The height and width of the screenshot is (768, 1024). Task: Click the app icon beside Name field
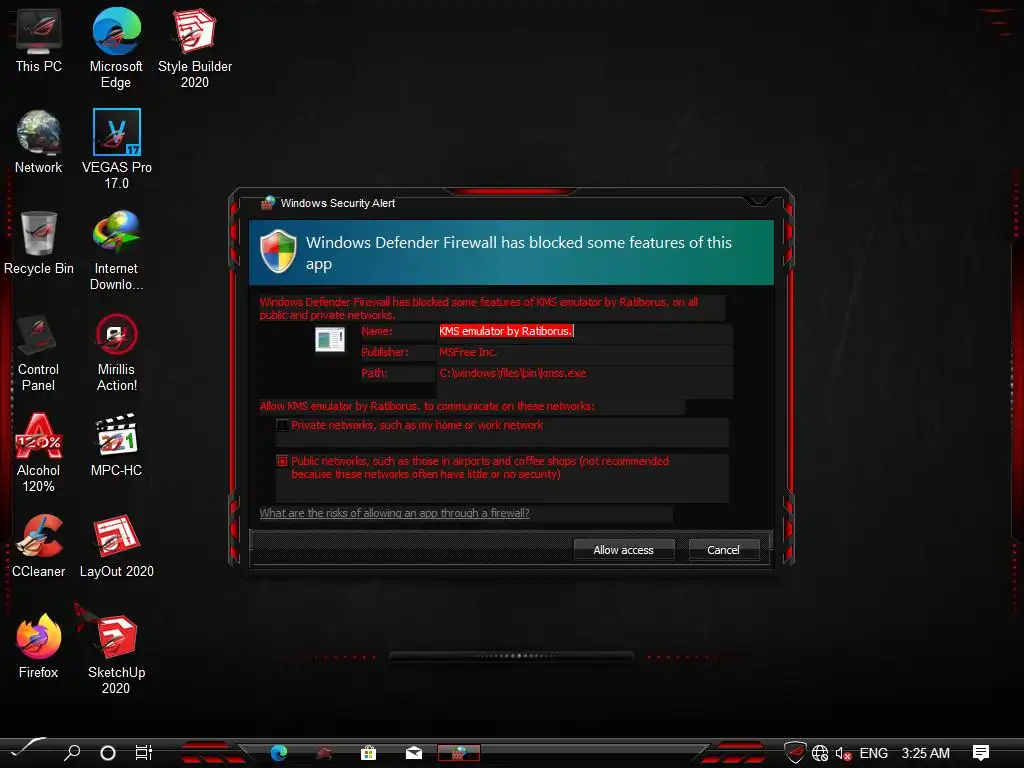(330, 340)
